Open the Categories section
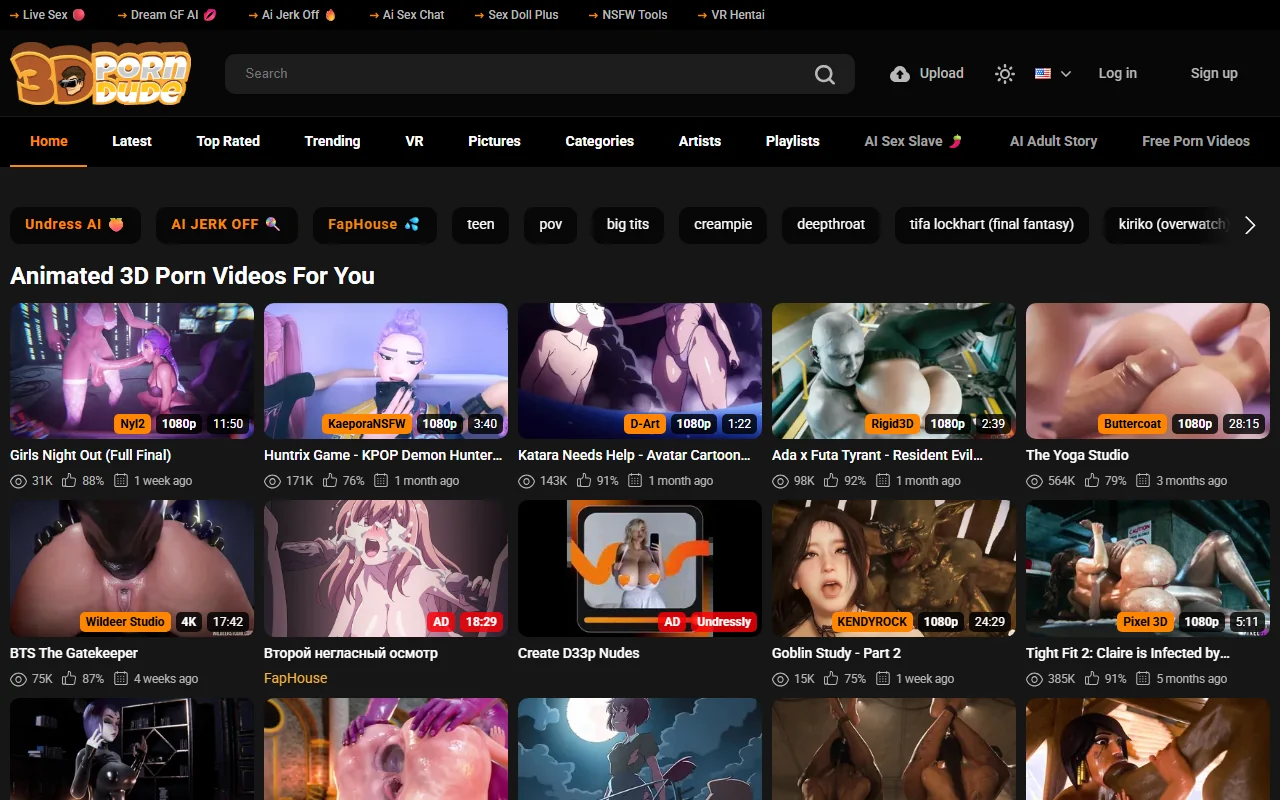 [599, 141]
